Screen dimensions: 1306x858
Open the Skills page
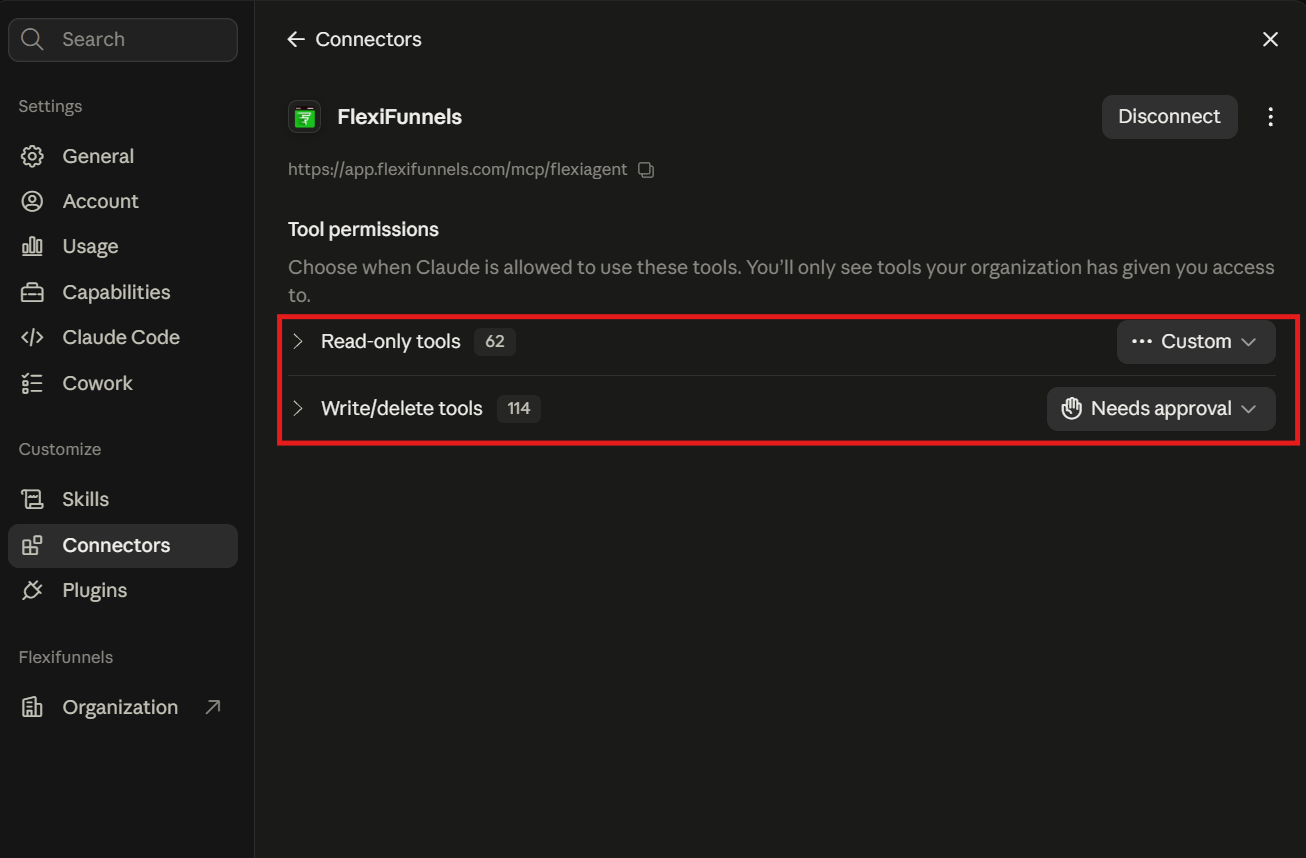click(x=123, y=499)
